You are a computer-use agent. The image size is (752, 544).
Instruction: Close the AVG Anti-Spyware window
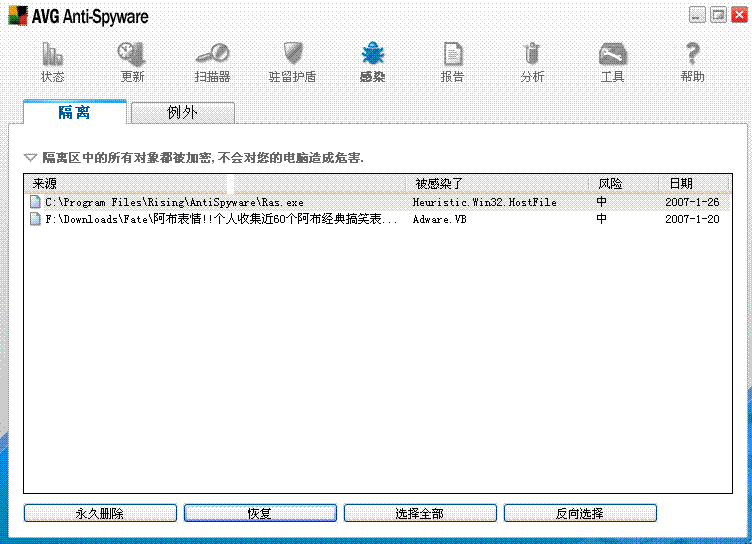pos(739,15)
